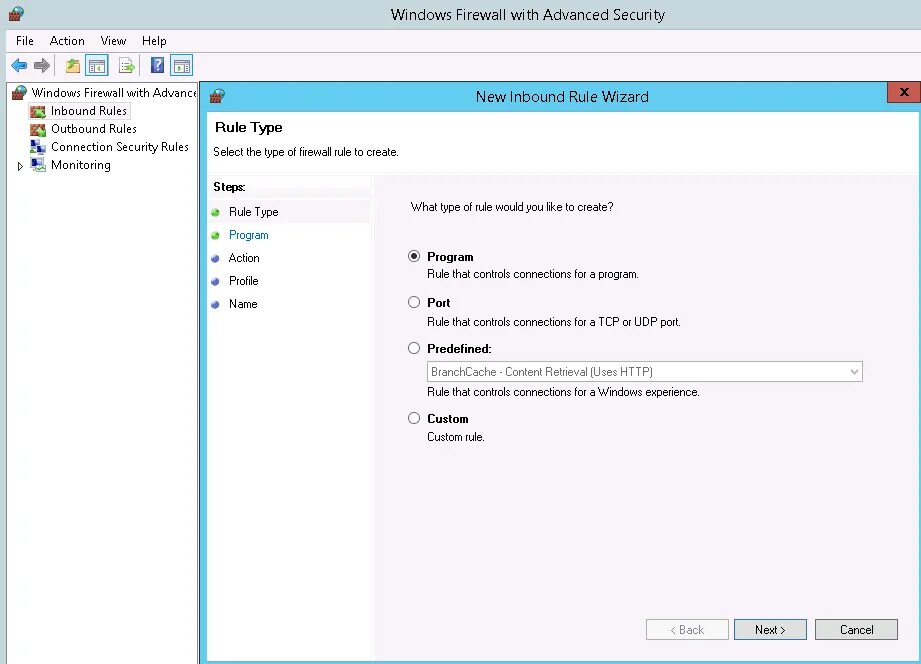Click the Next button

[770, 629]
